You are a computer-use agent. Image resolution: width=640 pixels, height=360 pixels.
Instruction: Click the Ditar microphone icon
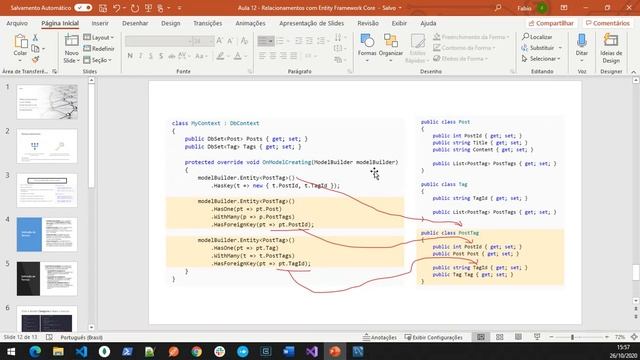[582, 40]
